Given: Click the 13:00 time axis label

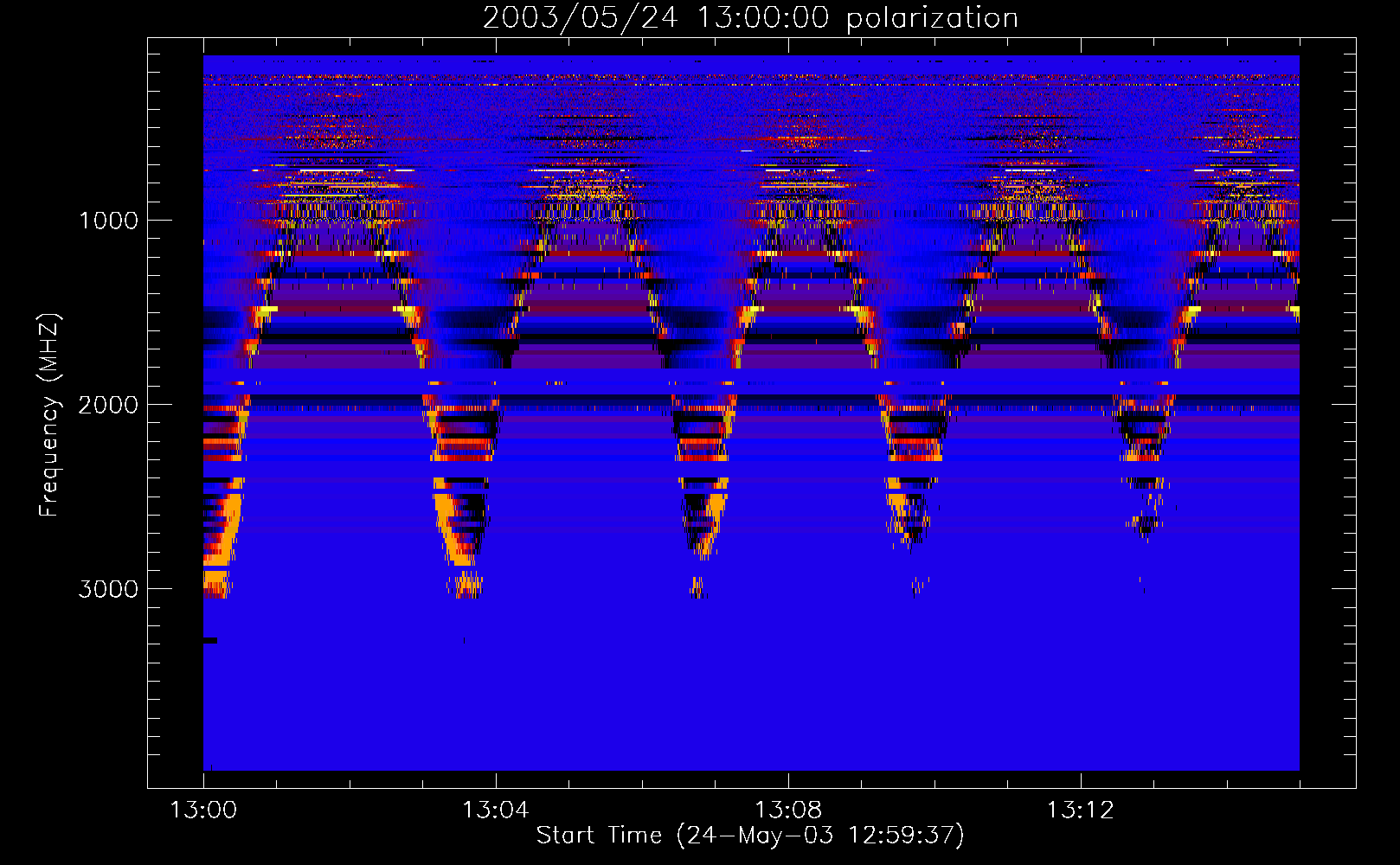Looking at the screenshot, I should pyautogui.click(x=203, y=811).
